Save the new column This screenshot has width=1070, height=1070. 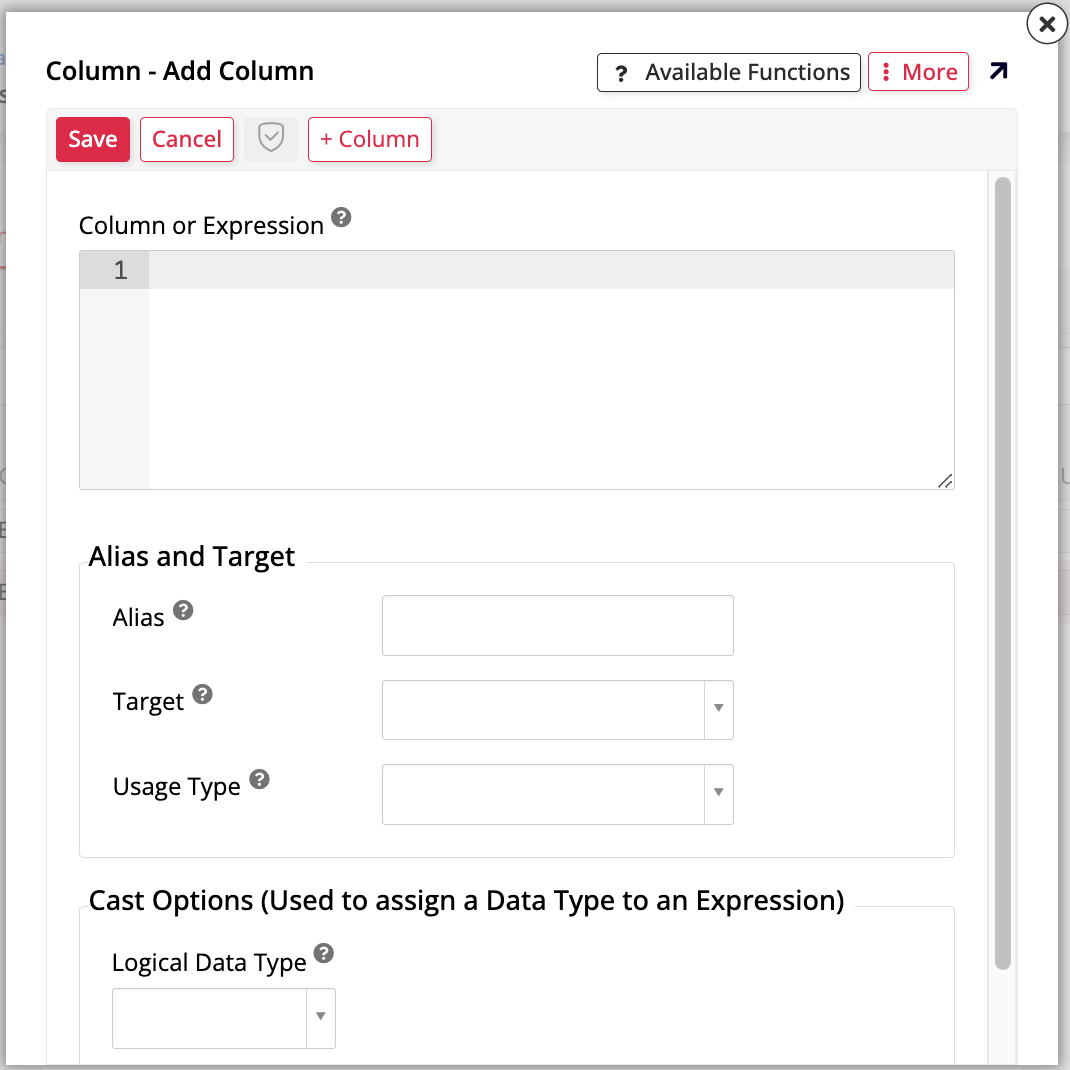[x=93, y=139]
